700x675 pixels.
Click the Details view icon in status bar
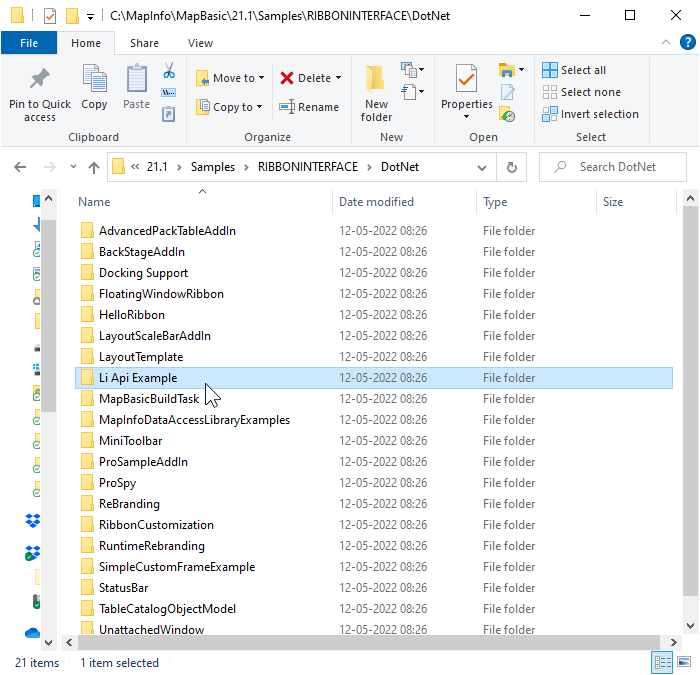662,662
